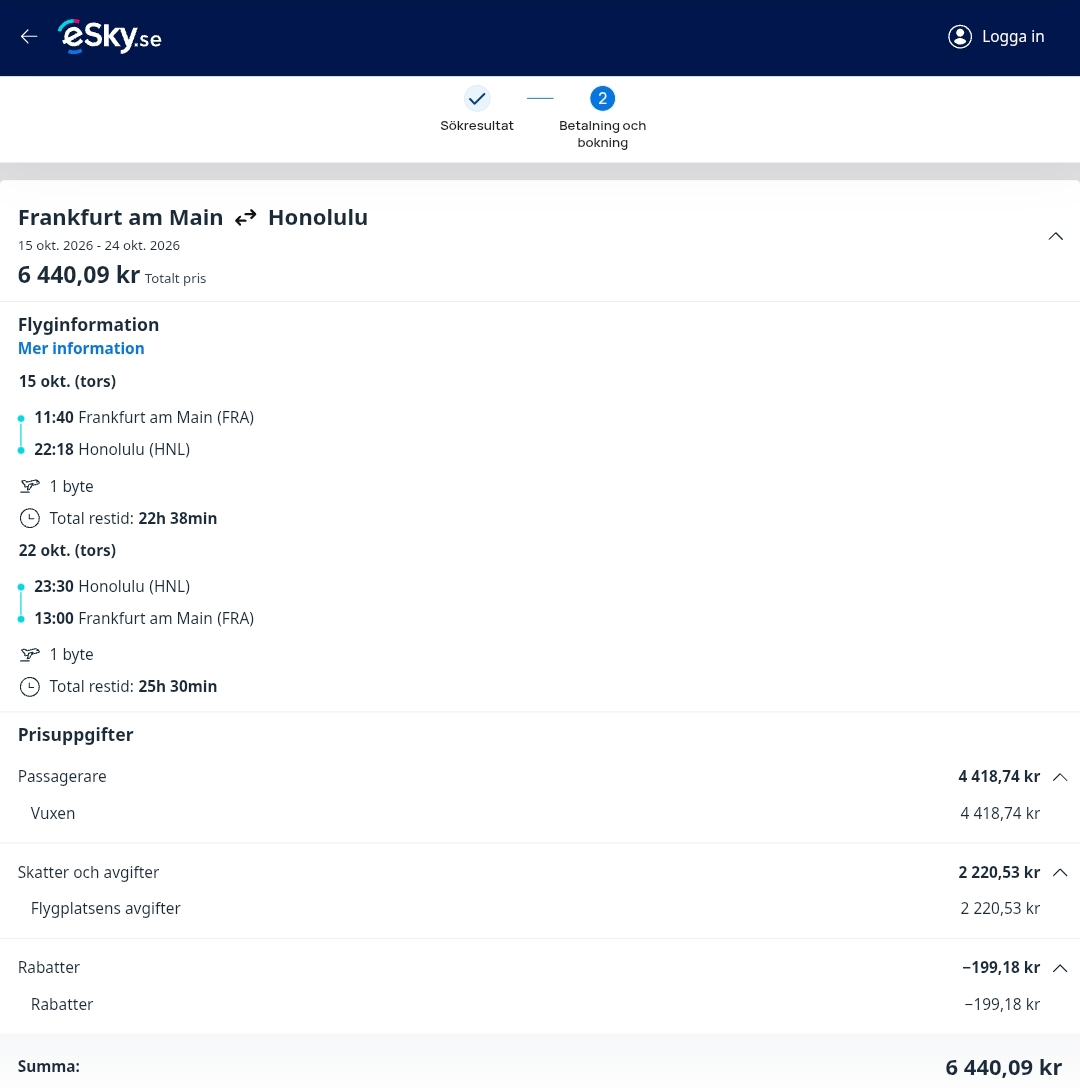Click the Honolulu destination heading
Screen dimensions: 1080x1088
(x=318, y=218)
